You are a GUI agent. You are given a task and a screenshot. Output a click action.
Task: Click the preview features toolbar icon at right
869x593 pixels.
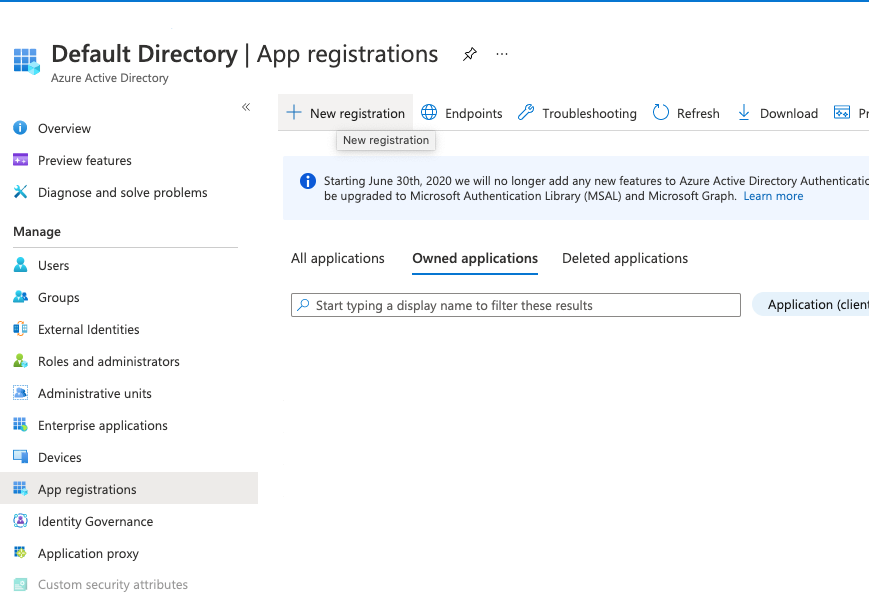tap(842, 113)
